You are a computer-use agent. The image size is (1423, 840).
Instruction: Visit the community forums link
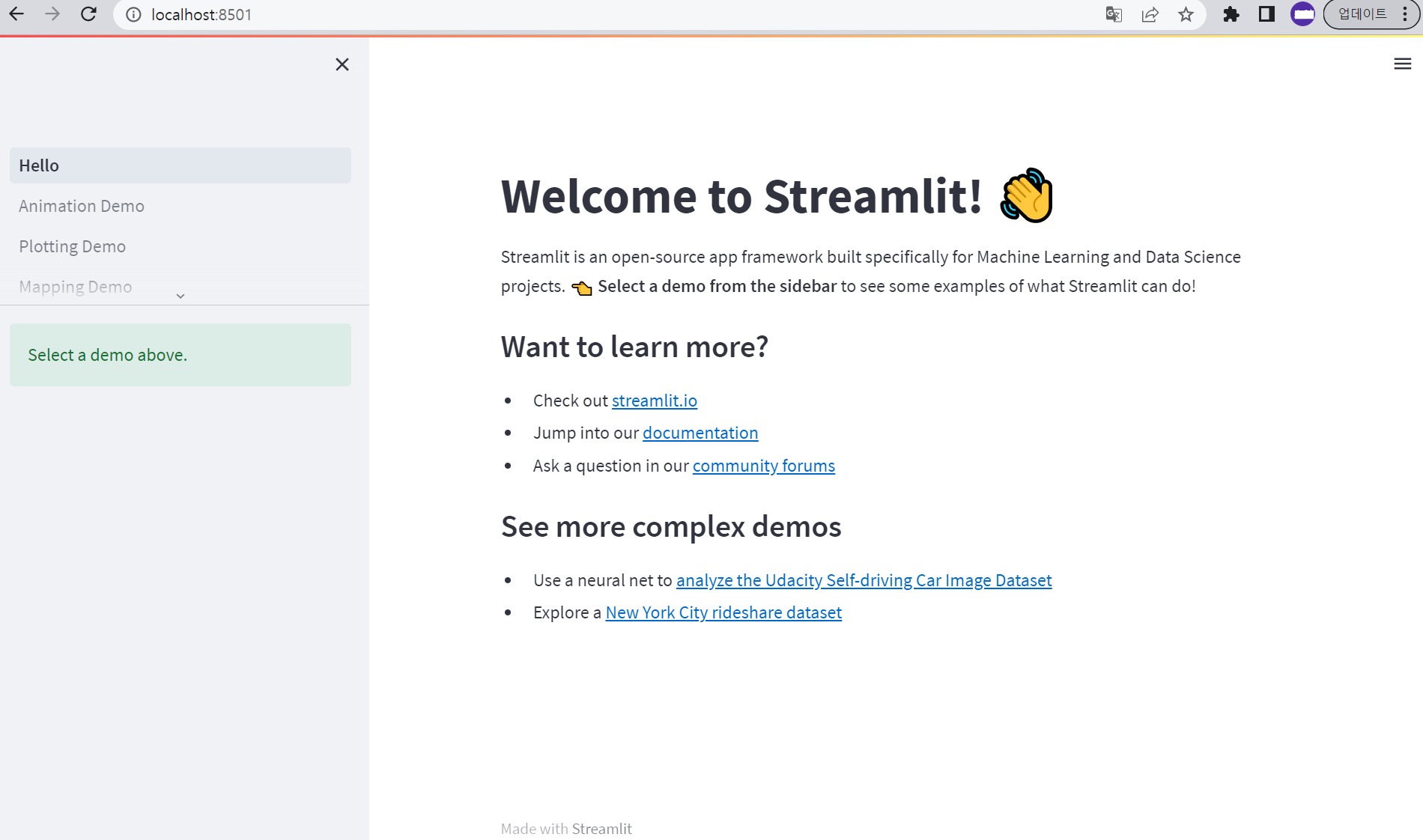pyautogui.click(x=764, y=466)
